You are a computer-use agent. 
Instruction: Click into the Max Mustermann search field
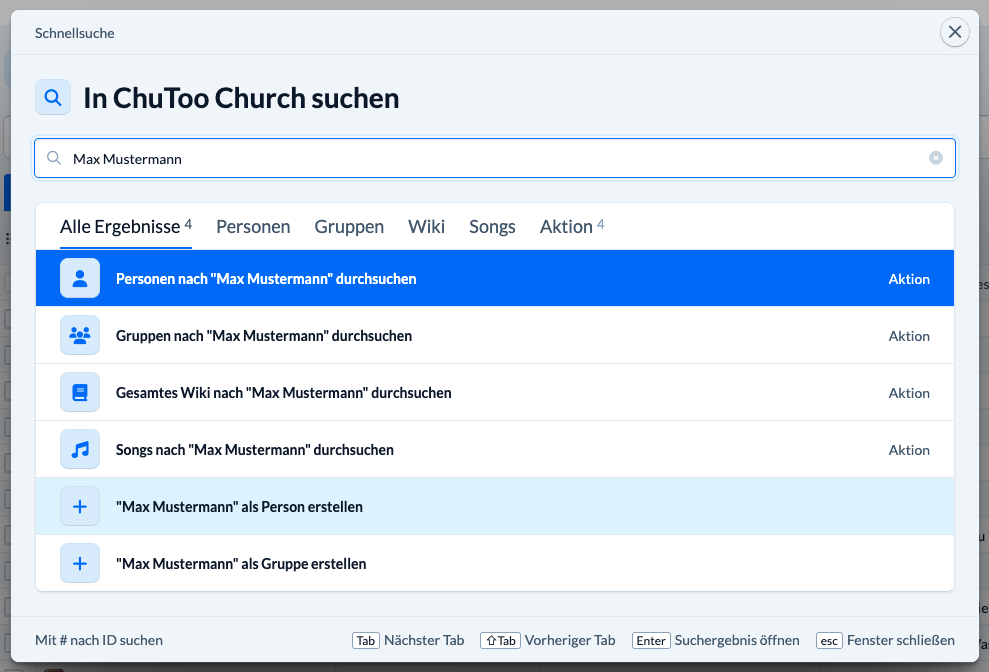(490, 158)
